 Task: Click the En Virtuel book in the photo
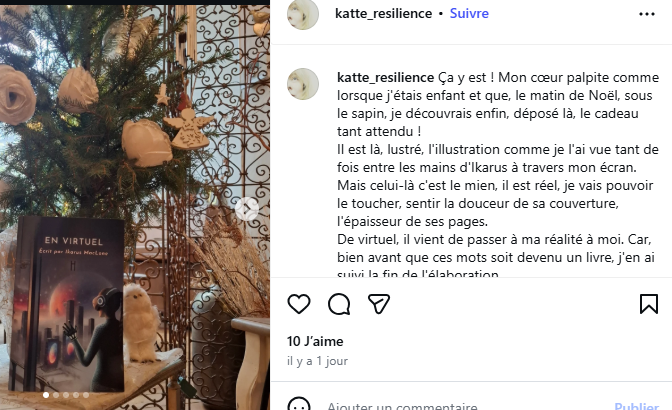[x=68, y=304]
